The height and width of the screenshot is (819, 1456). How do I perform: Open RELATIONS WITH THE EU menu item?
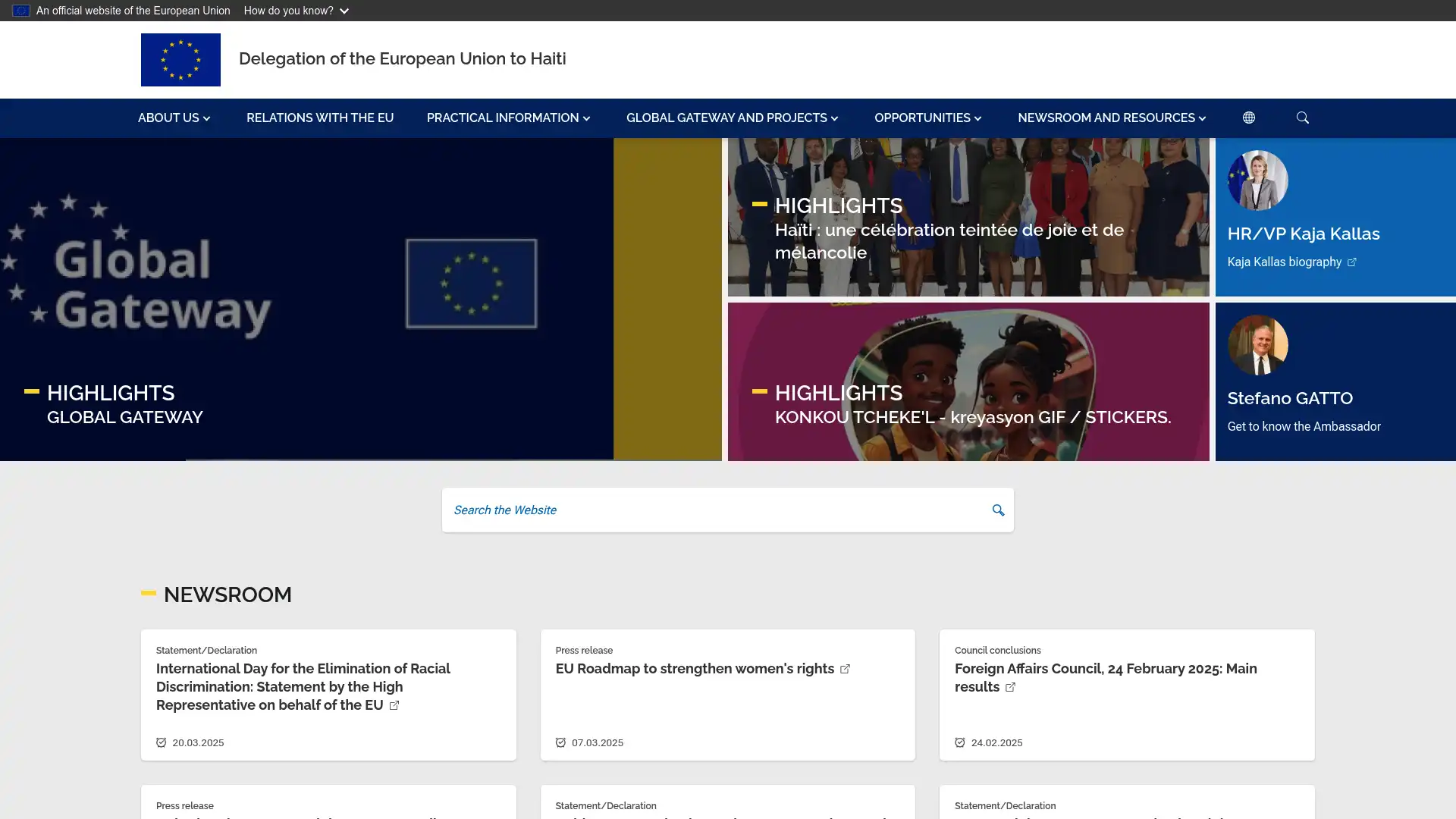pos(319,118)
